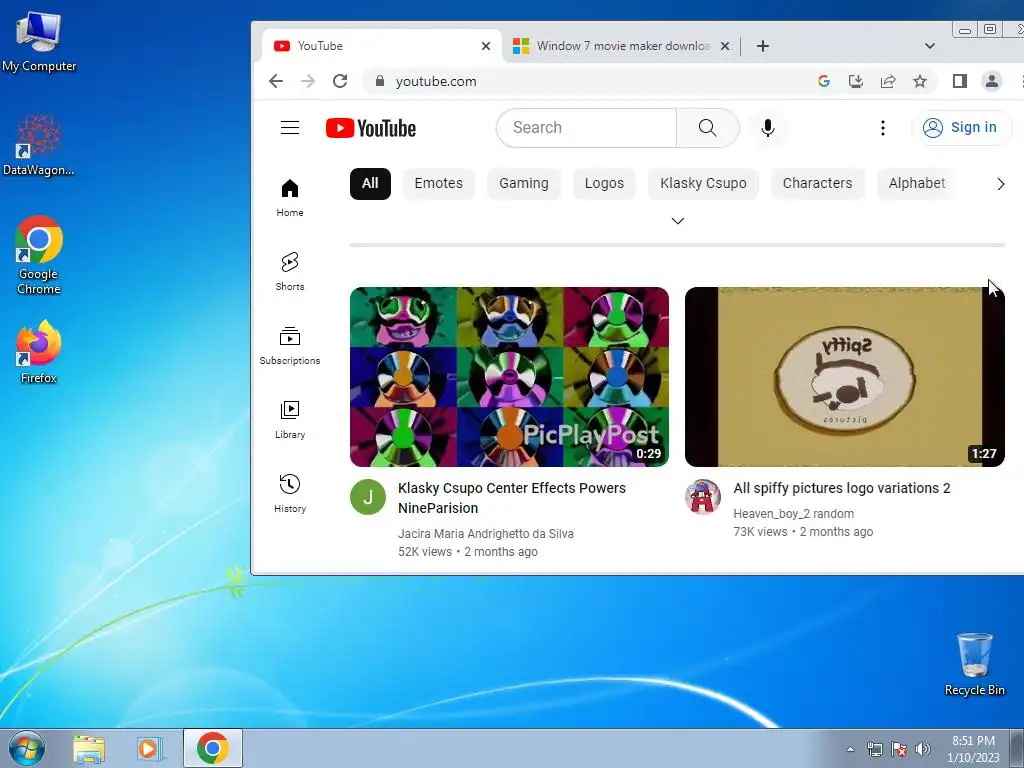Click Chrome taskbar button
The width and height of the screenshot is (1024, 768).
coord(213,748)
